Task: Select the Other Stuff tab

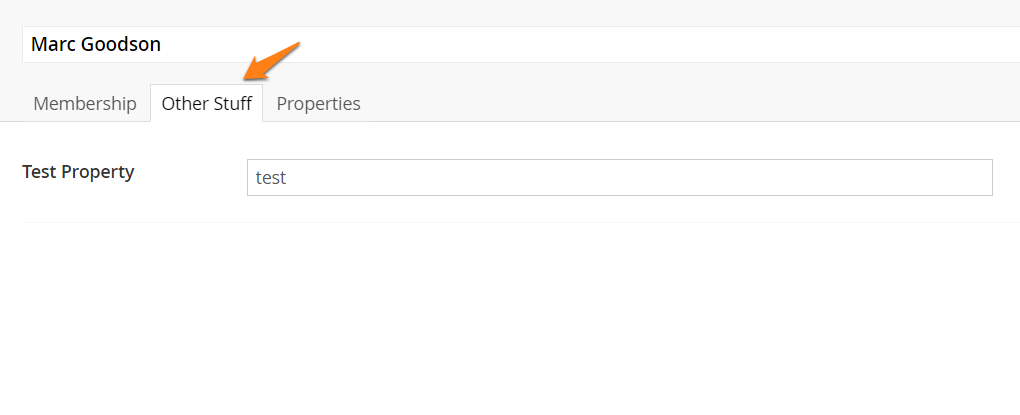Action: click(206, 104)
